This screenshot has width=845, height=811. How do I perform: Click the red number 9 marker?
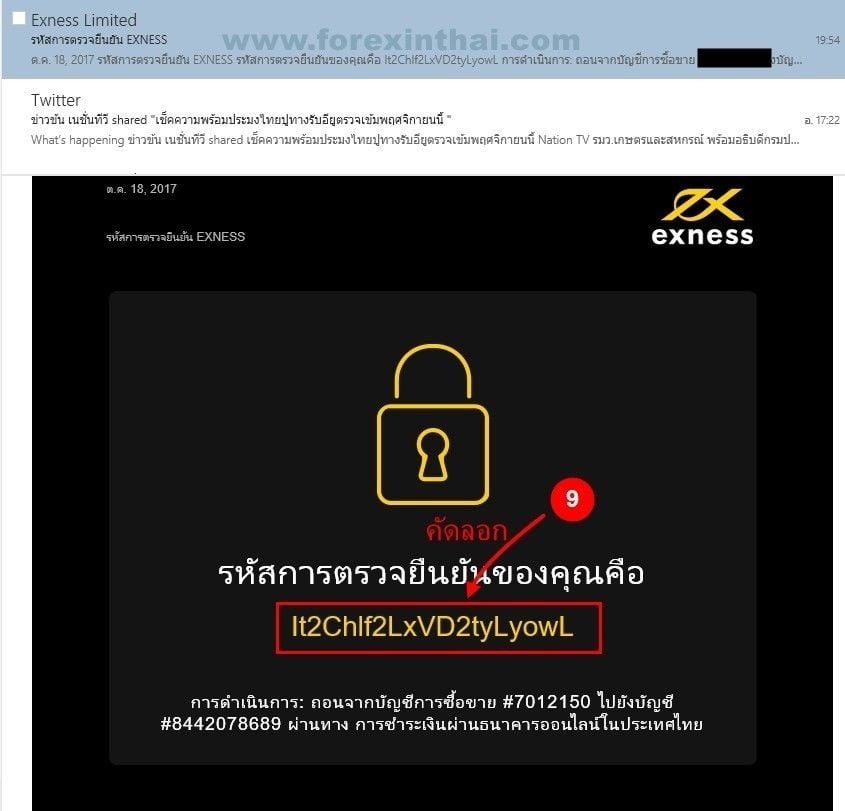572,499
